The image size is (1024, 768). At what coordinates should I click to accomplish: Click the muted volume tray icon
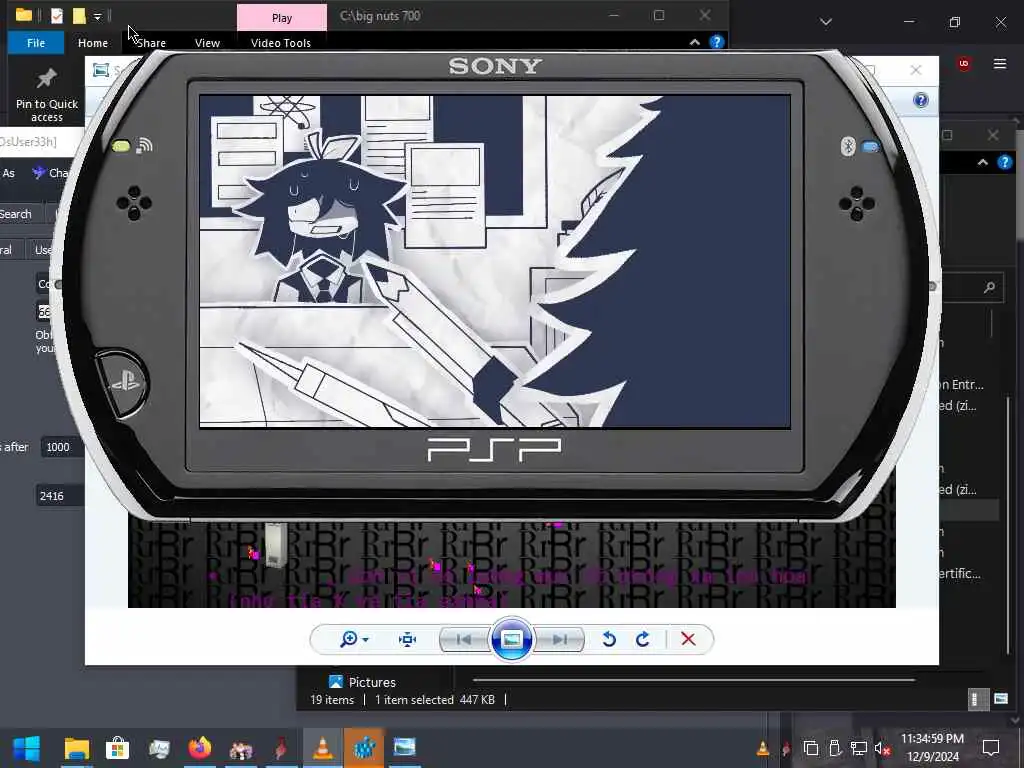(882, 748)
